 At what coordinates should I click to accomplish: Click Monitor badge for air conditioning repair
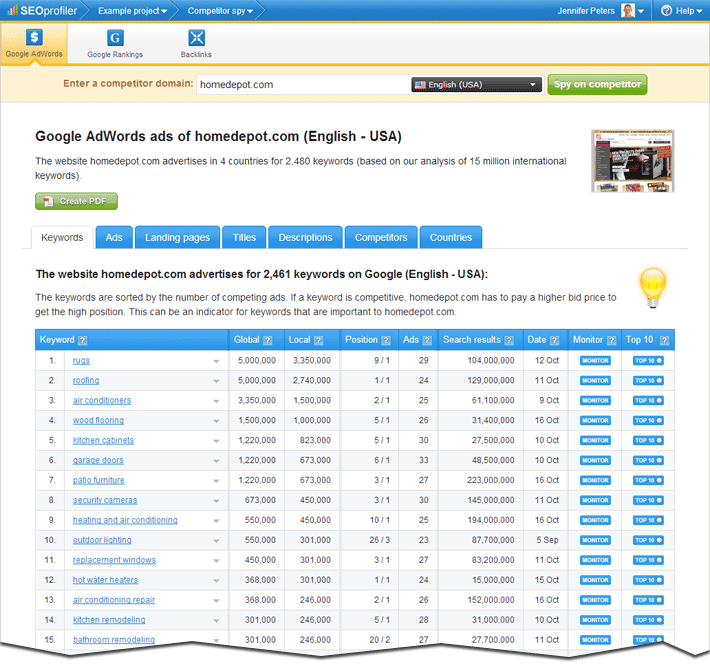pyautogui.click(x=595, y=600)
